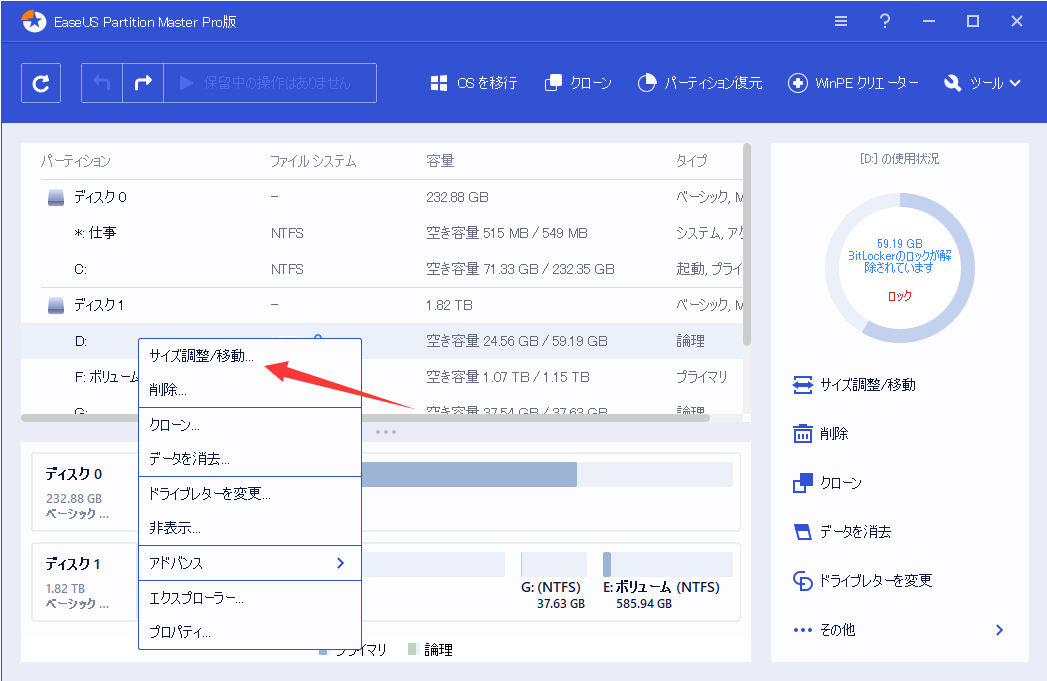The height and width of the screenshot is (681, 1047).
Task: Click the refresh operations icon
Action: click(40, 82)
